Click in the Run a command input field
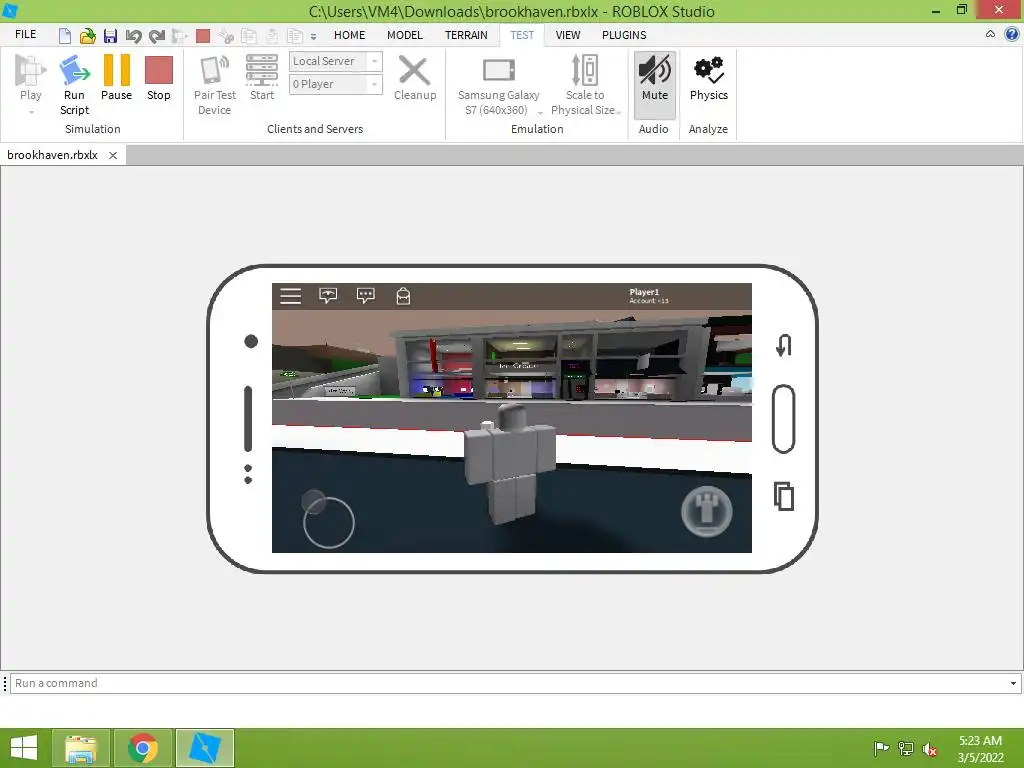The width and height of the screenshot is (1024, 768). pyautogui.click(x=509, y=683)
